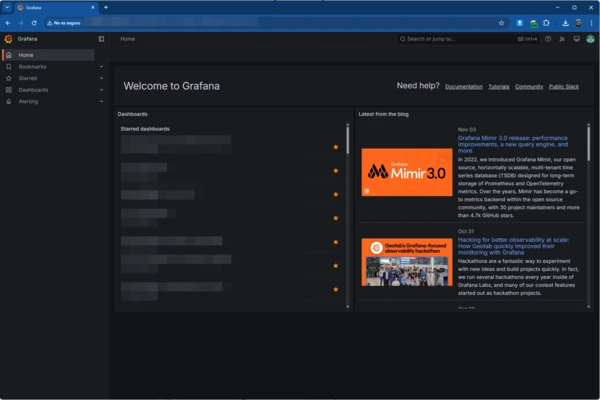Expand the Alerting section chevron
Image resolution: width=600 pixels, height=400 pixels.
101,101
